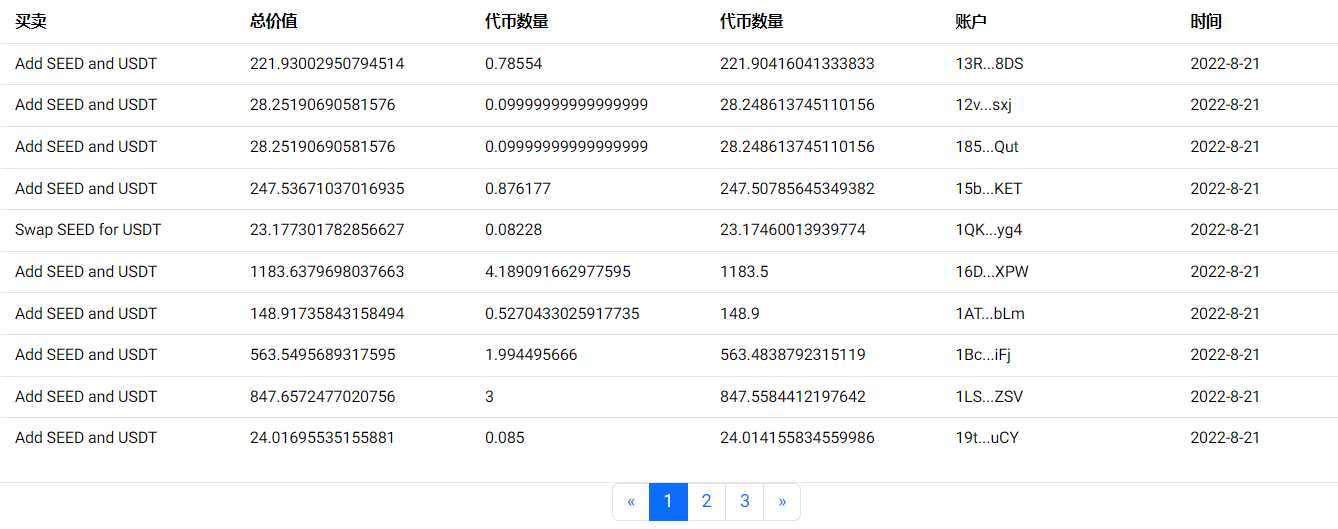The image size is (1338, 529).
Task: Go to the previous page with « button
Action: pyautogui.click(x=631, y=502)
